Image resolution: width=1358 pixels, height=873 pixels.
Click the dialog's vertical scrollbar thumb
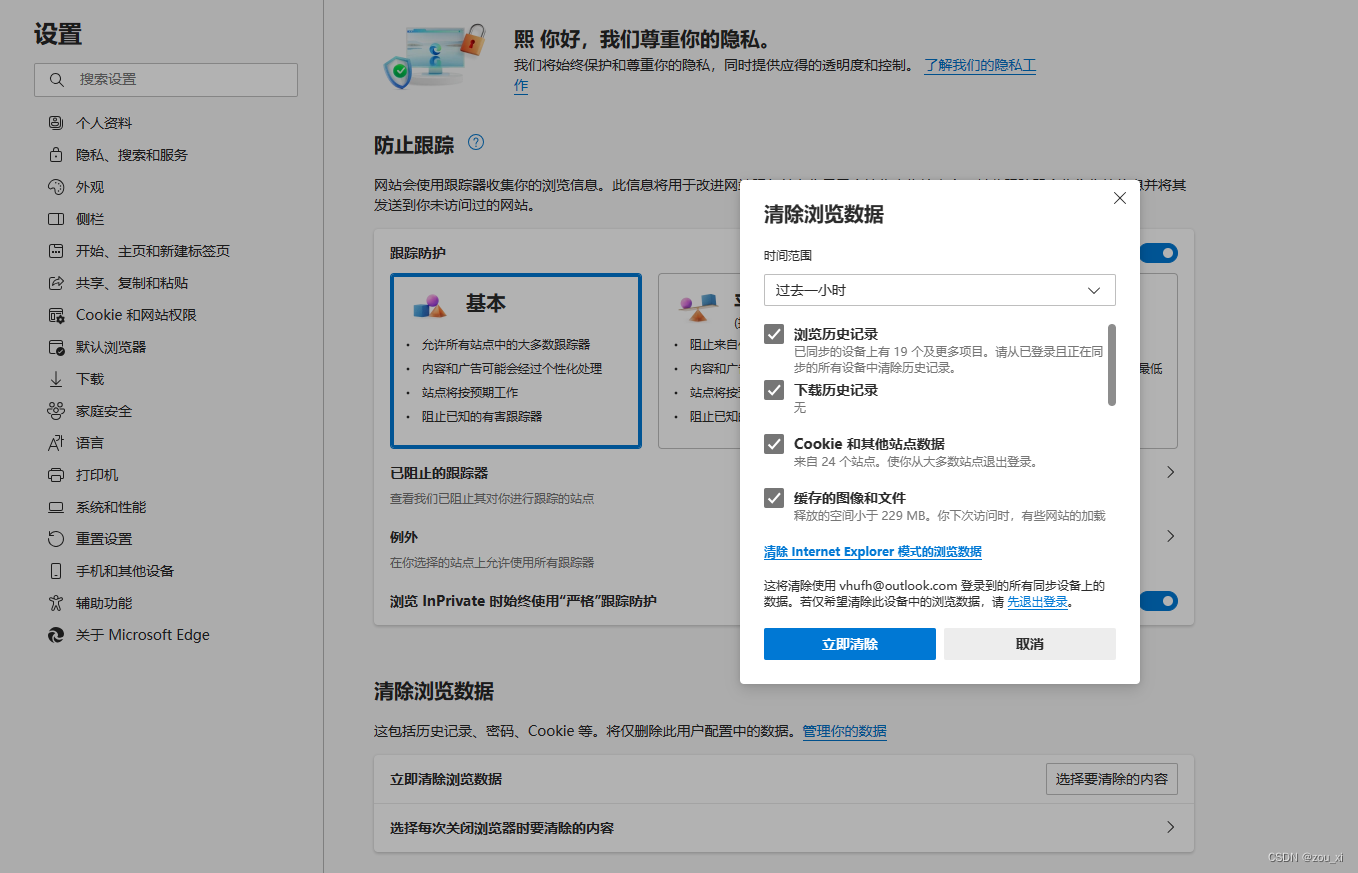point(1112,365)
